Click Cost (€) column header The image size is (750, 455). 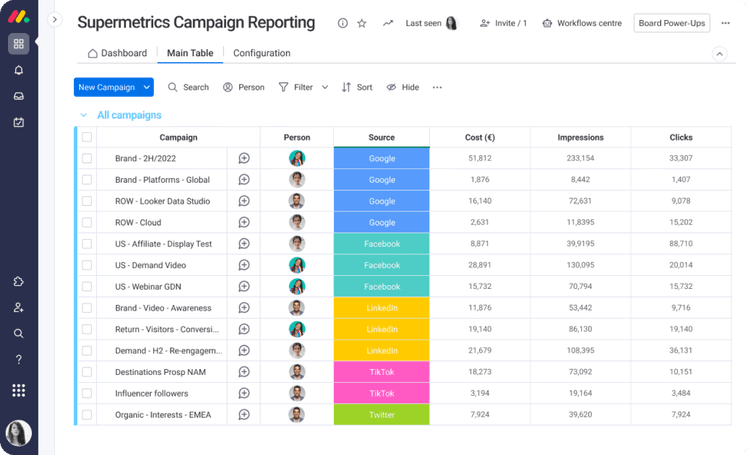pos(480,137)
